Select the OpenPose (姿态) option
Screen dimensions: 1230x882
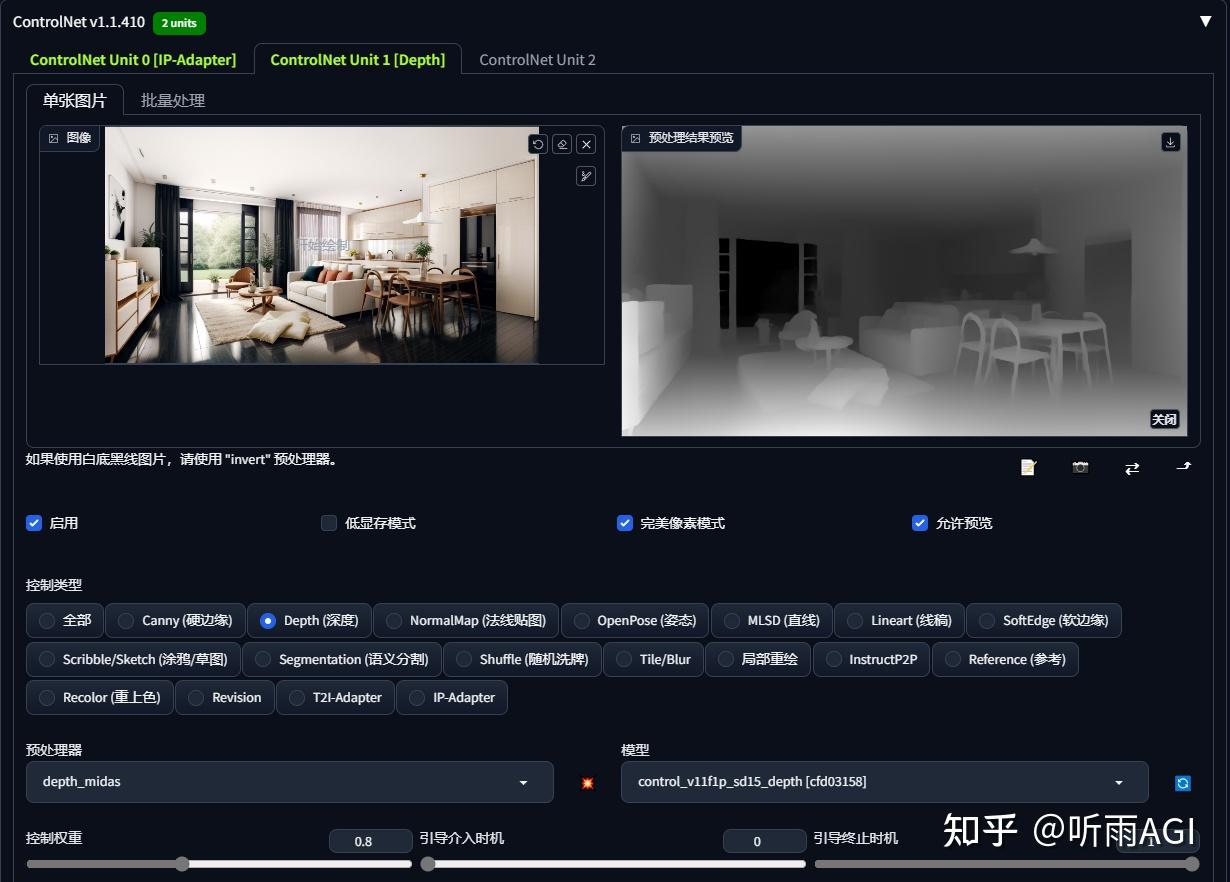point(635,620)
